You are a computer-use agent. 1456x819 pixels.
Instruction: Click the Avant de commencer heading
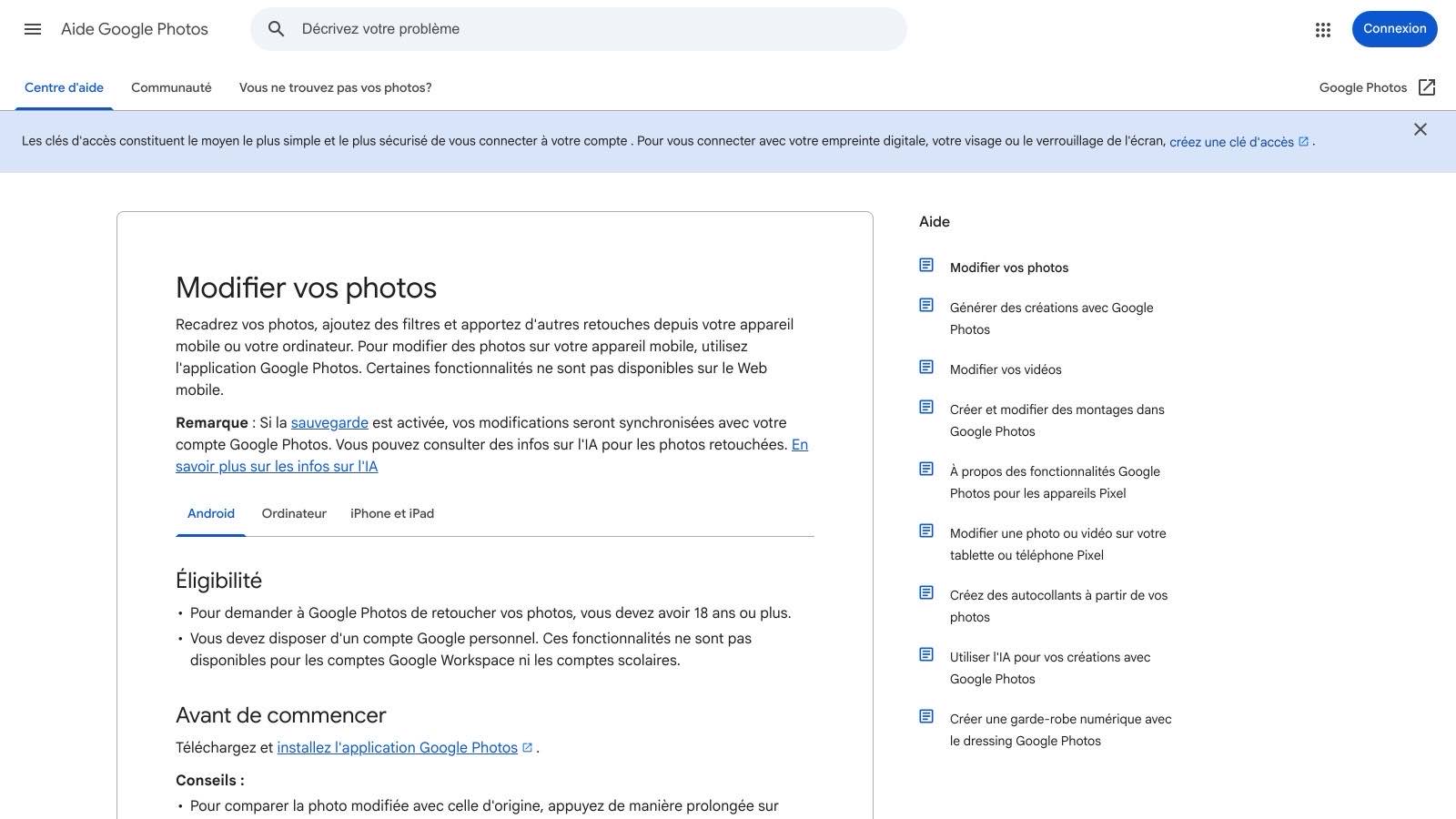click(280, 715)
